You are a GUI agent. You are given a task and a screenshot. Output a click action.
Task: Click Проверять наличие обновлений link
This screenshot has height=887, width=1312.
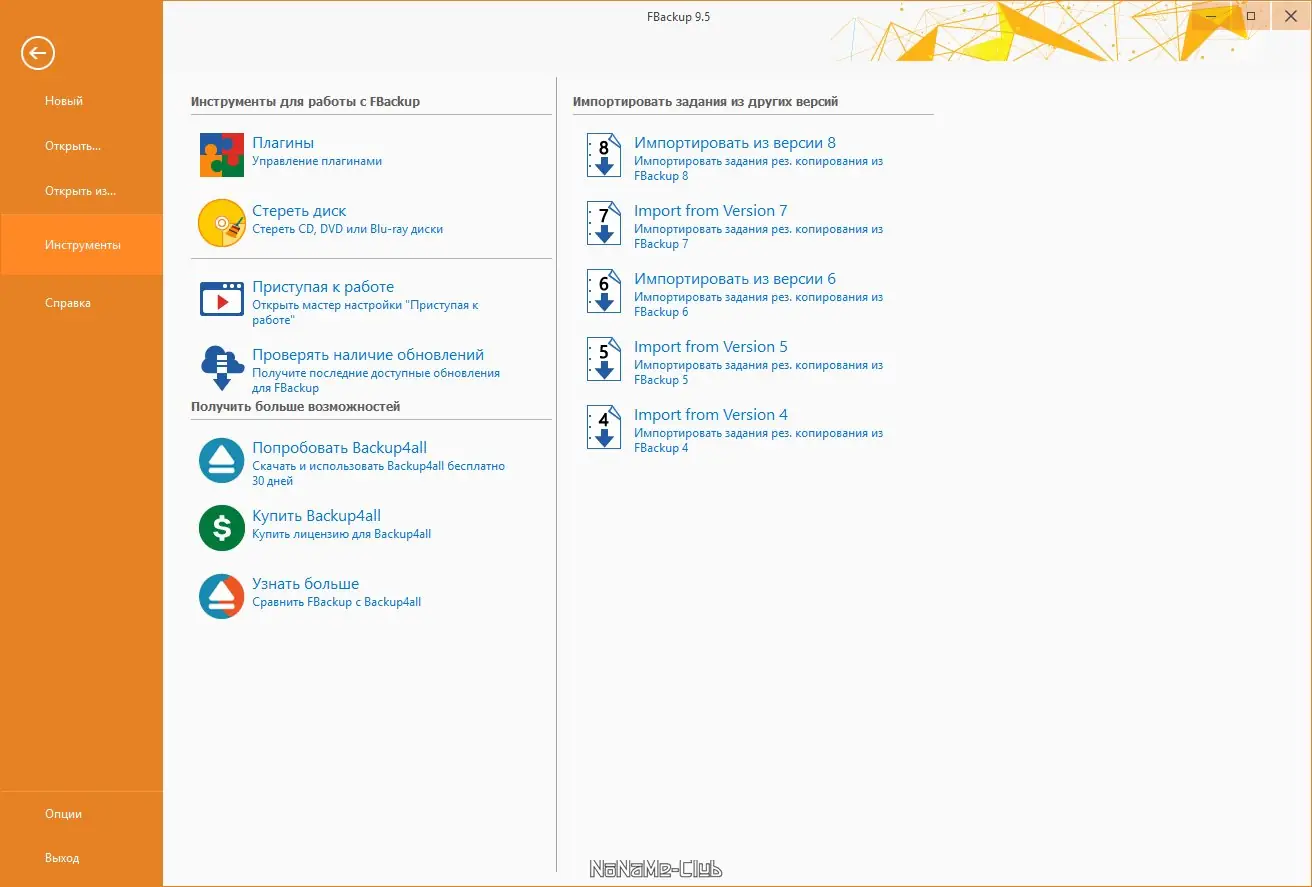(368, 355)
